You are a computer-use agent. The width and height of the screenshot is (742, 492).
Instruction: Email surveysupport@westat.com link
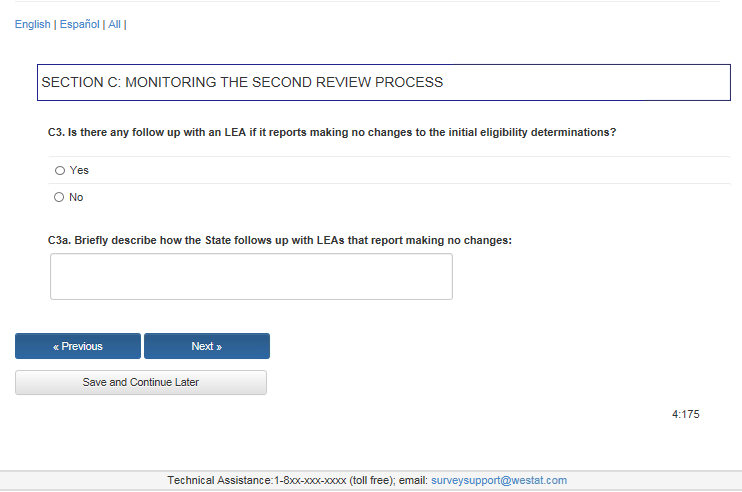(x=499, y=480)
